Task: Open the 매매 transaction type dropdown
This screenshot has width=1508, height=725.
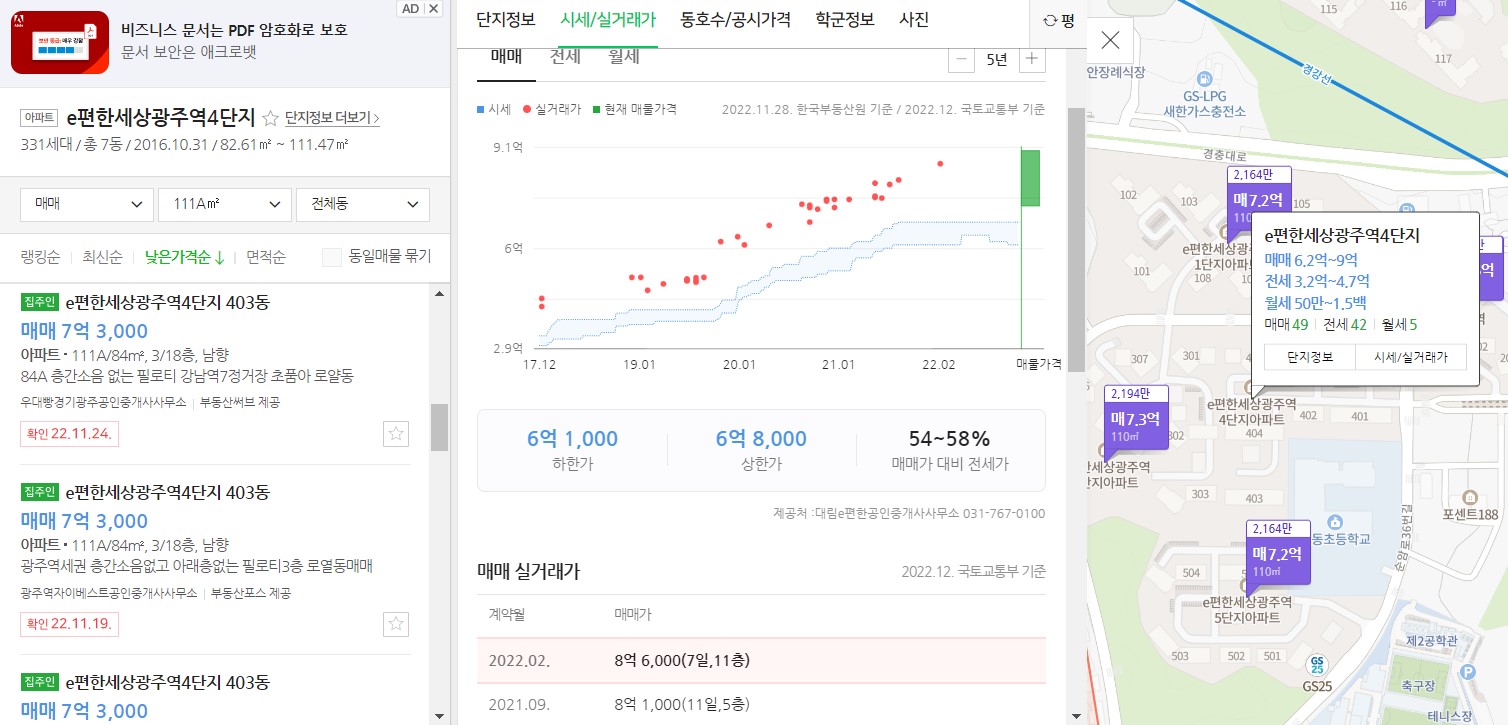Action: [x=87, y=204]
